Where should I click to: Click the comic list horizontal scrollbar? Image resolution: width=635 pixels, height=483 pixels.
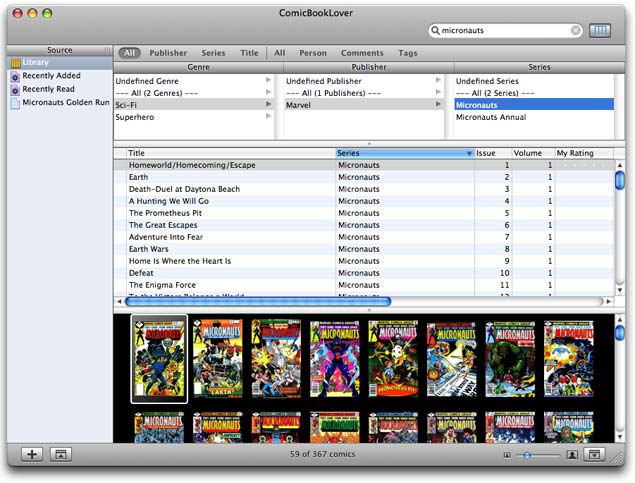(x=258, y=301)
